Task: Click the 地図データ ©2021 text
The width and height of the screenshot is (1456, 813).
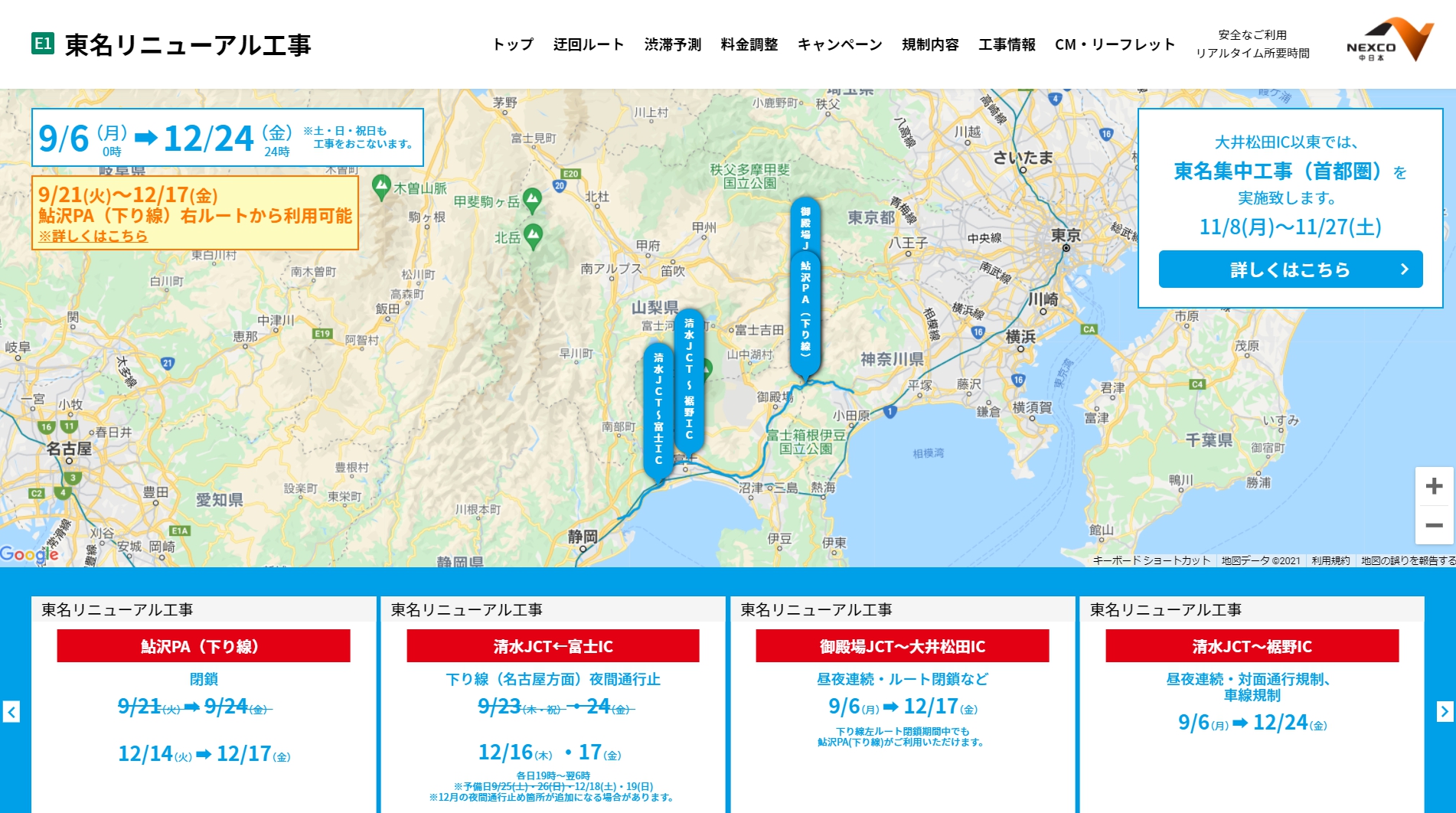Action: 1261,560
